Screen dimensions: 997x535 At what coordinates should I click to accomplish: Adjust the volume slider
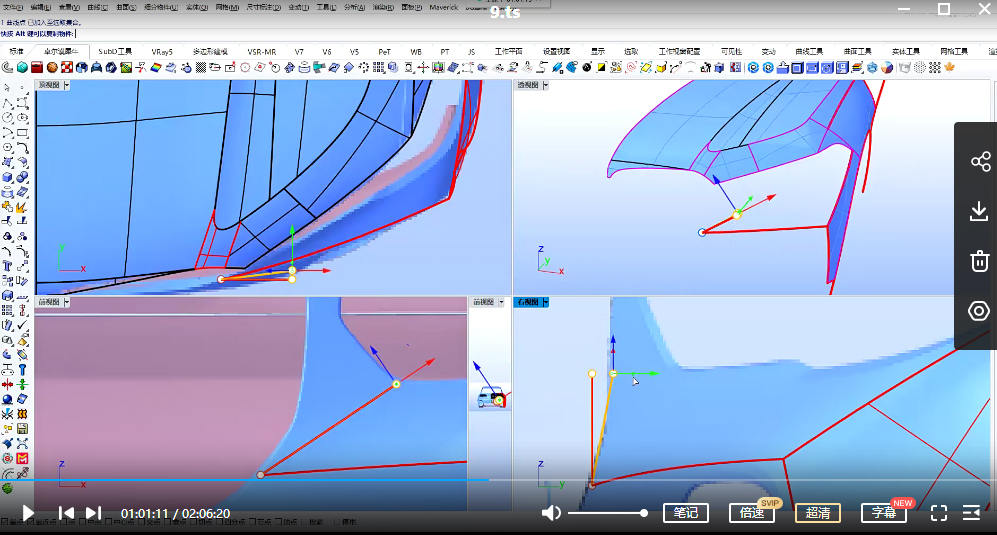pyautogui.click(x=608, y=513)
